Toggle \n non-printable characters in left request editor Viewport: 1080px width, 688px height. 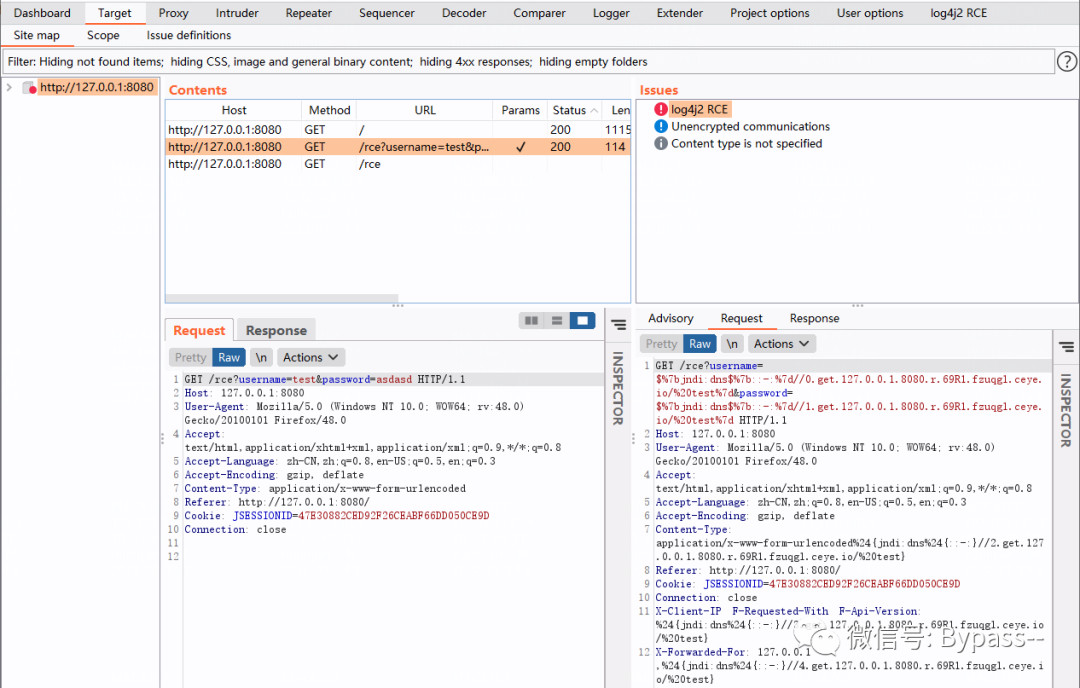pyautogui.click(x=261, y=357)
